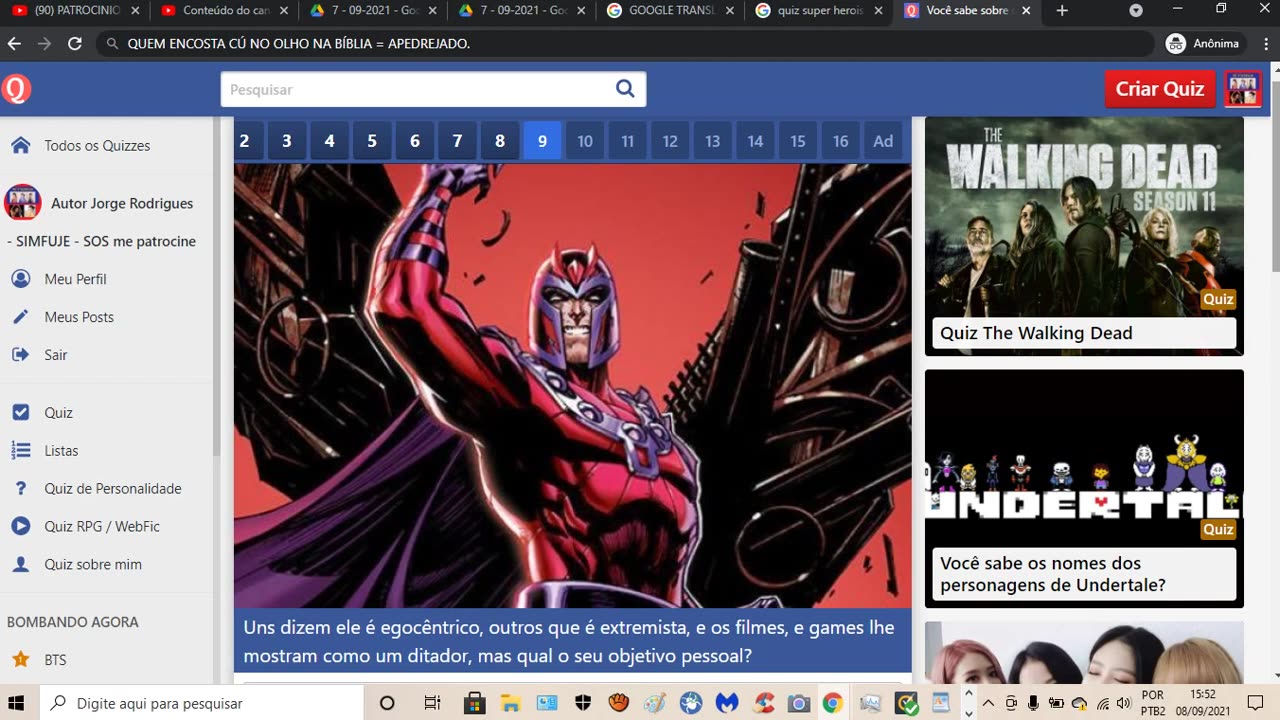Open Microsoft Store from the taskbar
The image size is (1280, 720).
pos(475,703)
